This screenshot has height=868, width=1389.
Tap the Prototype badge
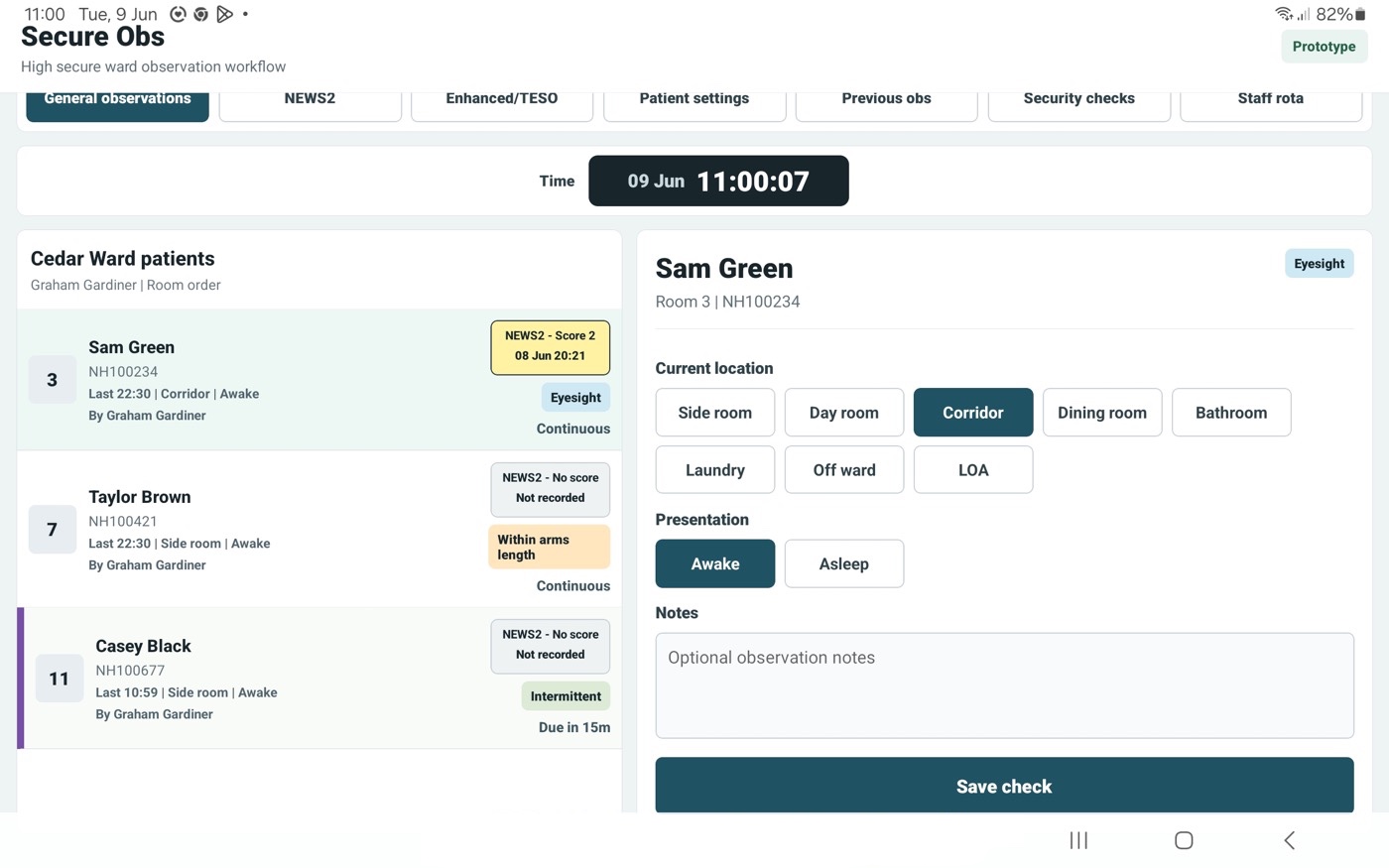(1324, 47)
